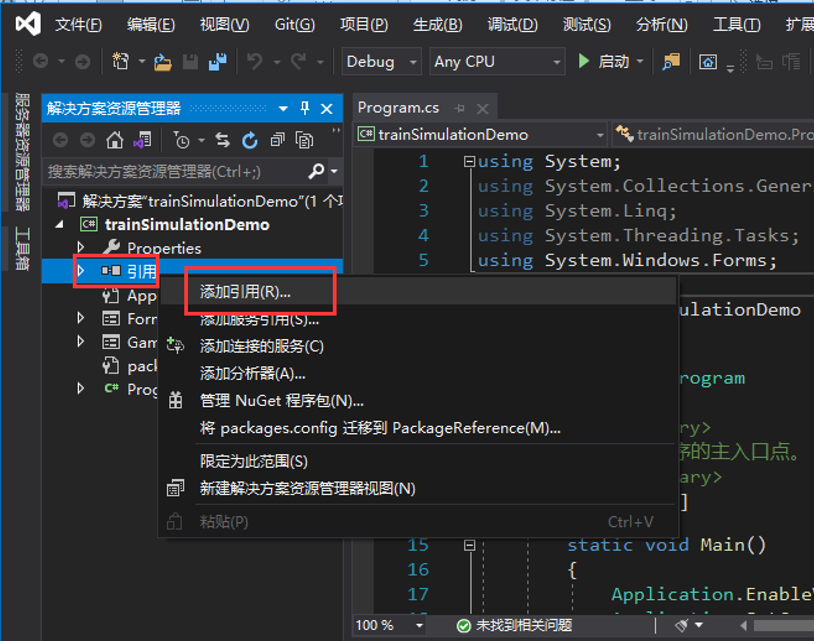The height and width of the screenshot is (641, 814).
Task: Click the redo arrow icon
Action: pyautogui.click(x=298, y=61)
